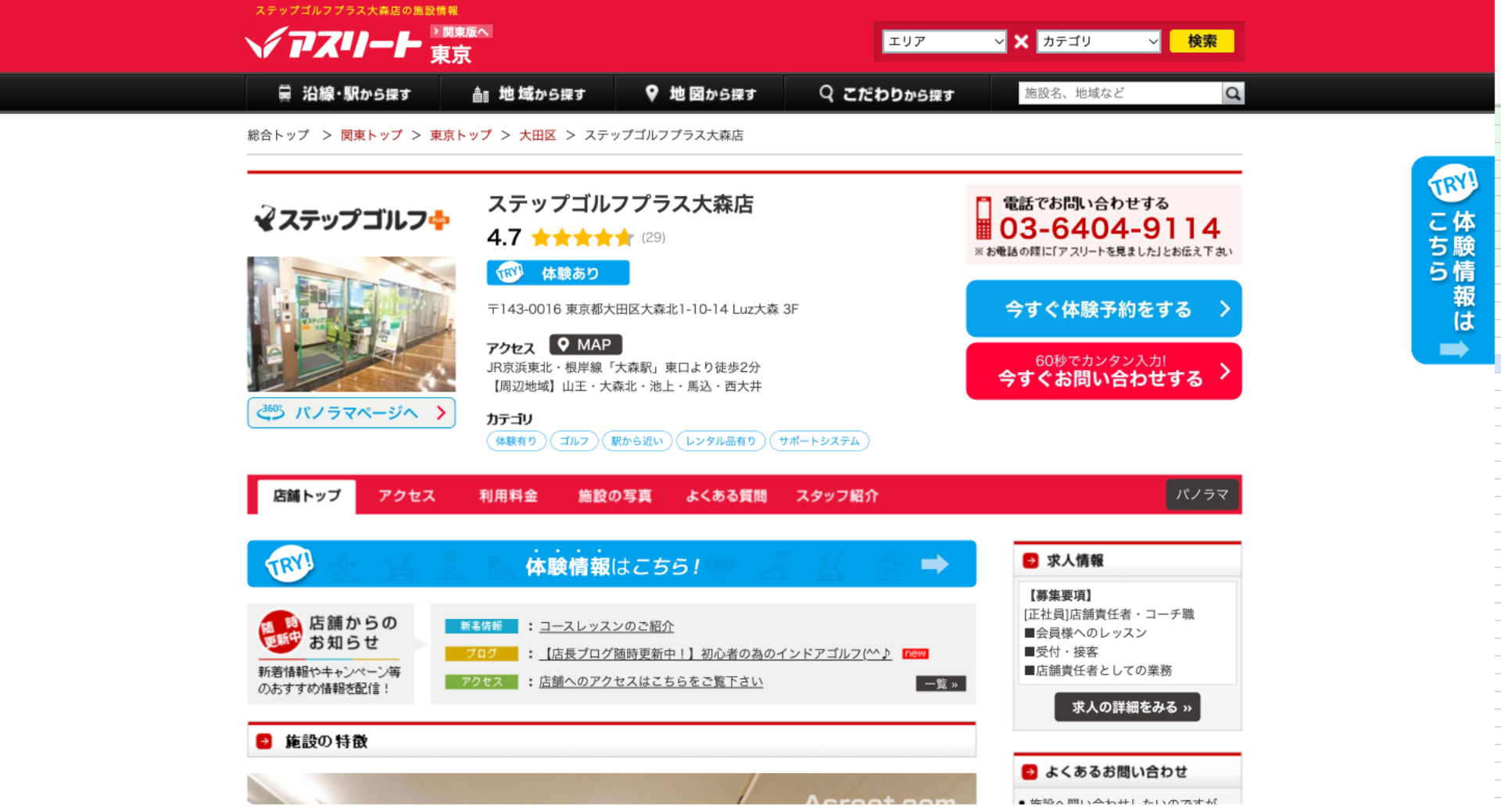
Task: Switch to the 施設の写真 tab
Action: click(x=614, y=495)
